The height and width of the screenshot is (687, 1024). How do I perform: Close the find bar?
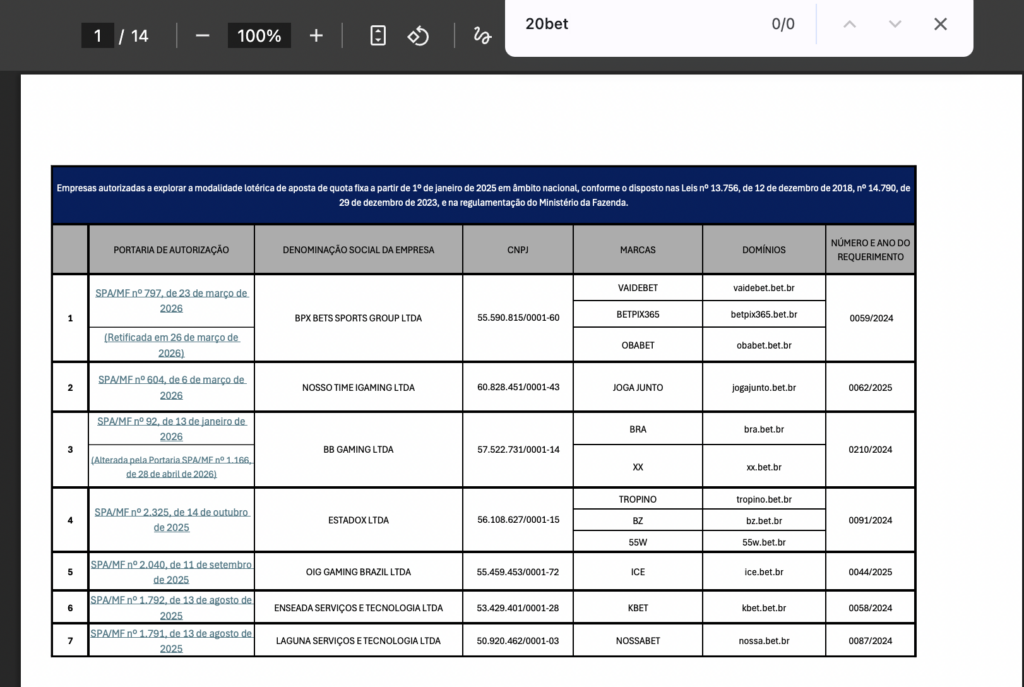click(940, 24)
